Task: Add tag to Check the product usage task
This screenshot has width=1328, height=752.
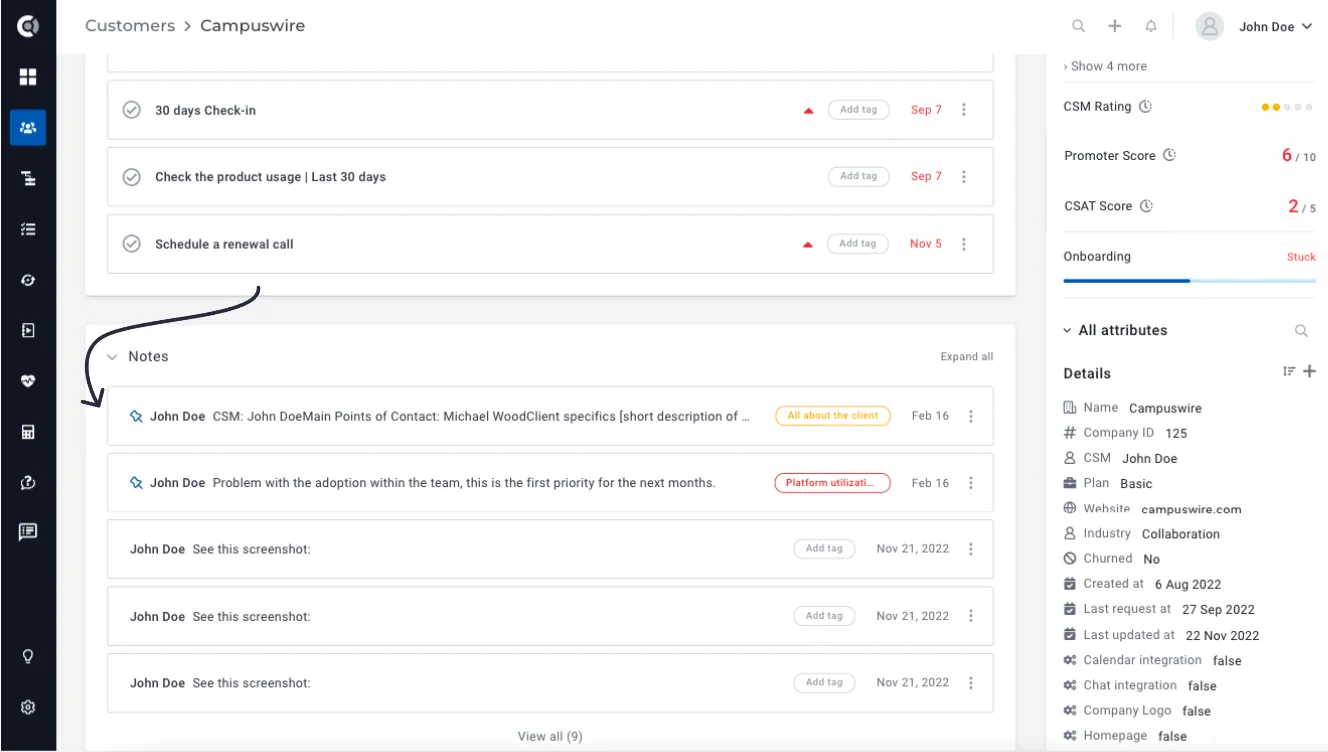Action: tap(858, 176)
